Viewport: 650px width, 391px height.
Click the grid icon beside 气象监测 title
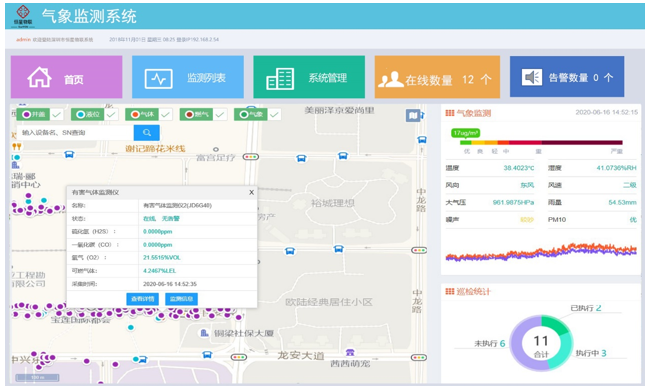450,113
